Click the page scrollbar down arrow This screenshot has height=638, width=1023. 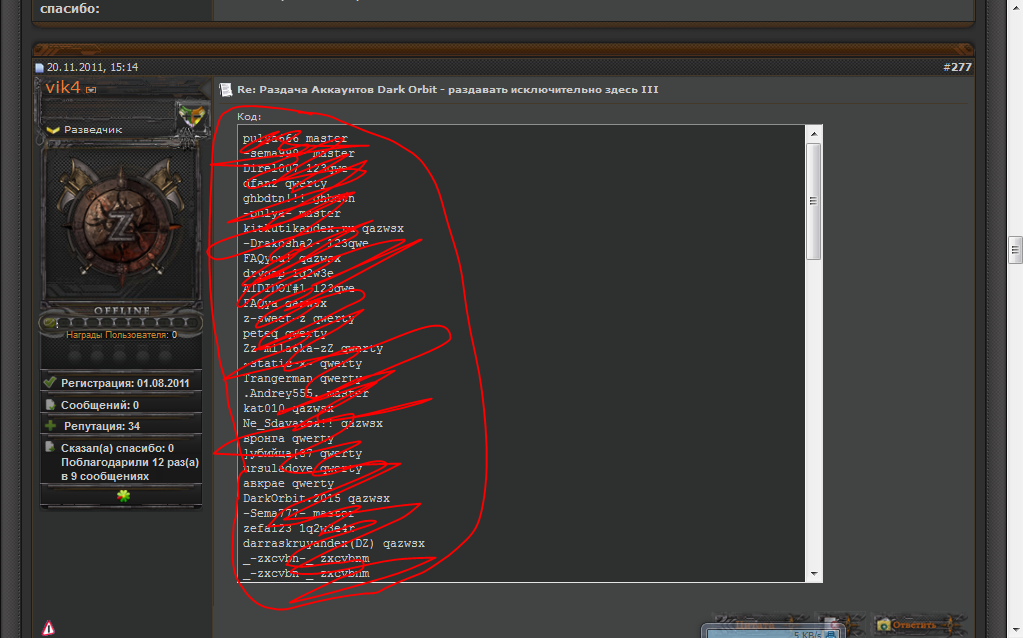point(1015,631)
